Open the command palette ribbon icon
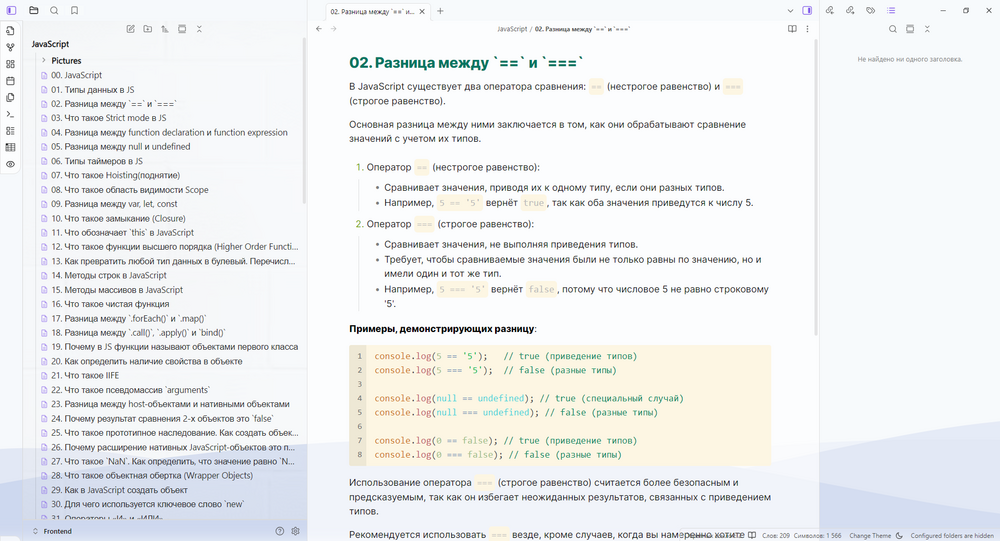The image size is (1000, 541). click(x=10, y=114)
